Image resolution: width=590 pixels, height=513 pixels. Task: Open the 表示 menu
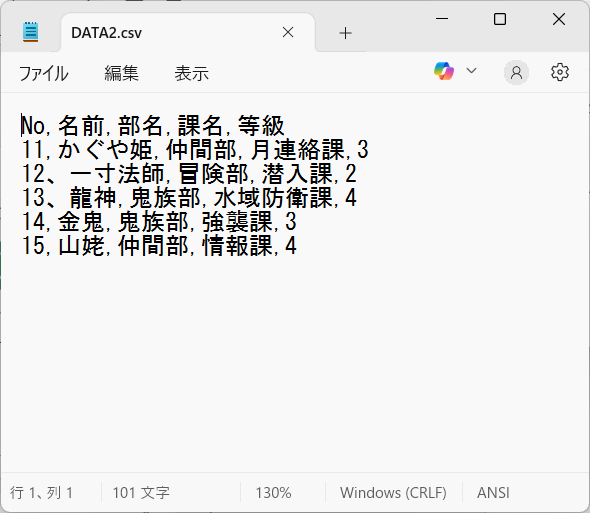[191, 73]
